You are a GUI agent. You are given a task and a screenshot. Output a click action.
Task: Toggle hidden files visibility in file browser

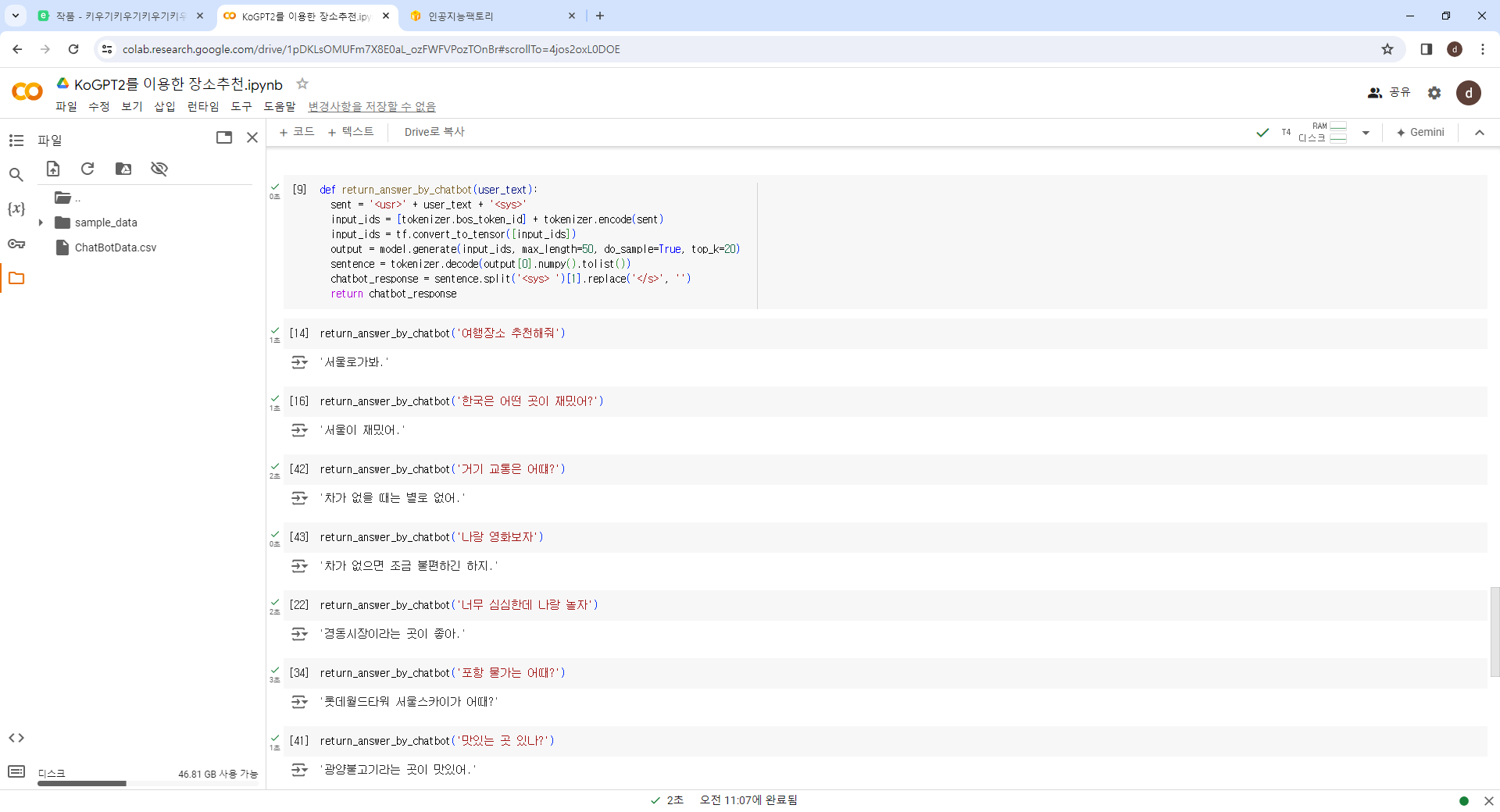point(159,169)
